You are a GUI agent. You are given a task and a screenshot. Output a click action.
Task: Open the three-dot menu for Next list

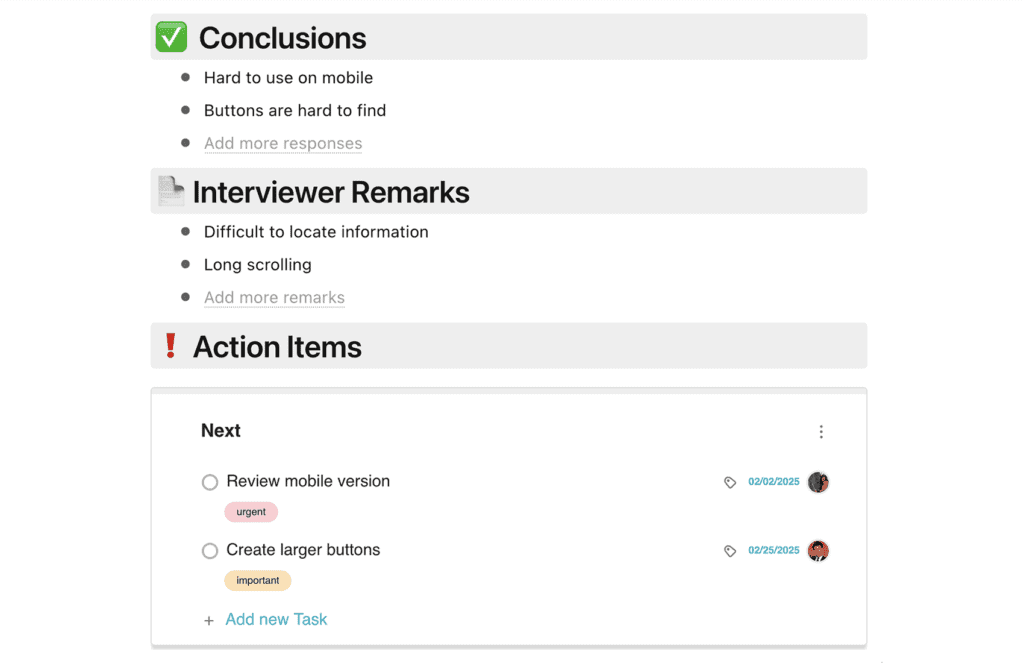821,432
